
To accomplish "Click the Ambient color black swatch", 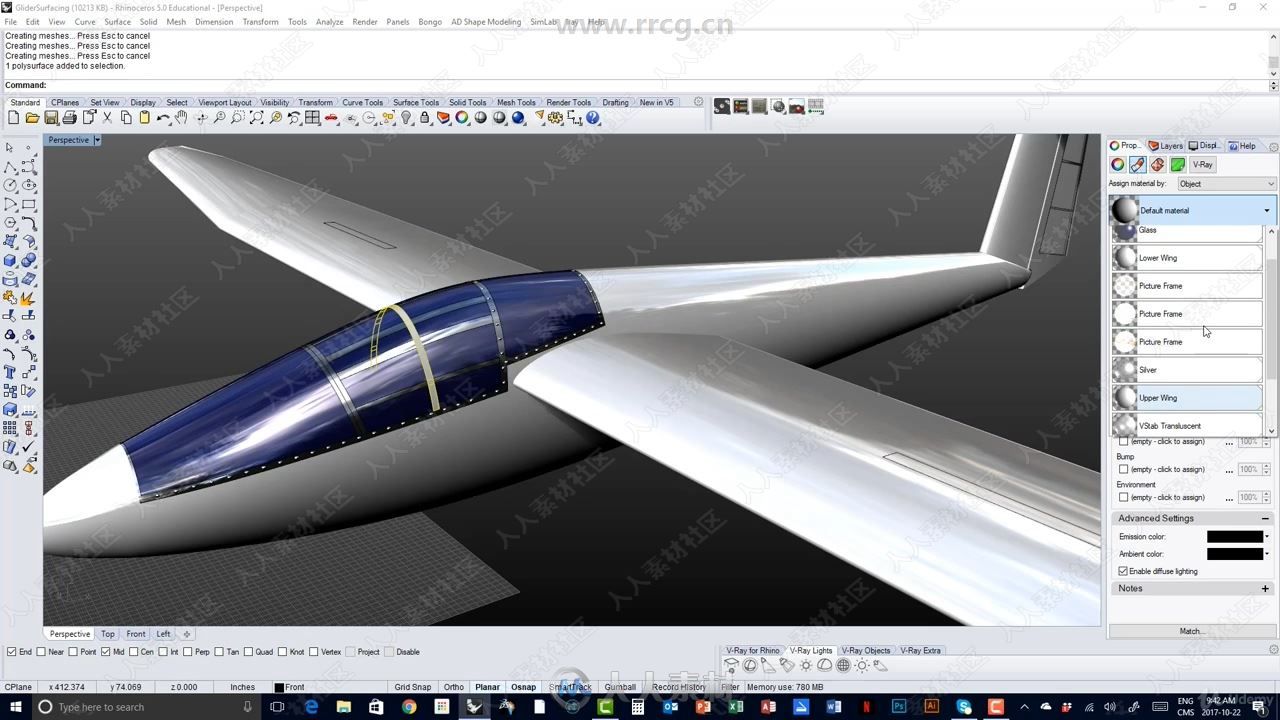I will click(1234, 554).
